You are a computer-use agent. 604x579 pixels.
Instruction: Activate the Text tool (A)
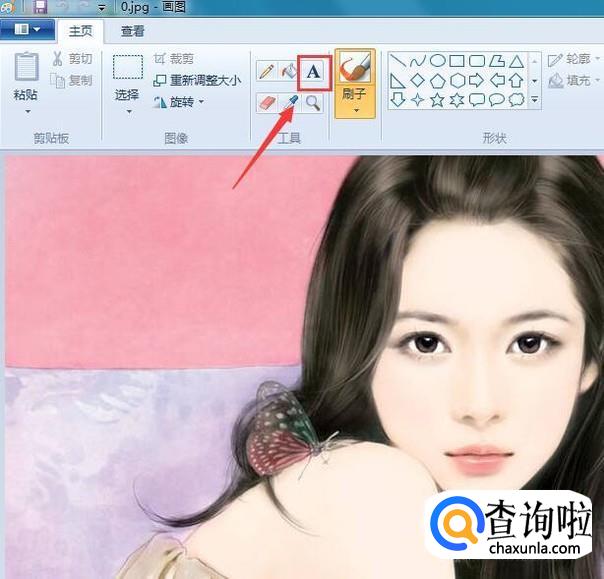[x=314, y=72]
